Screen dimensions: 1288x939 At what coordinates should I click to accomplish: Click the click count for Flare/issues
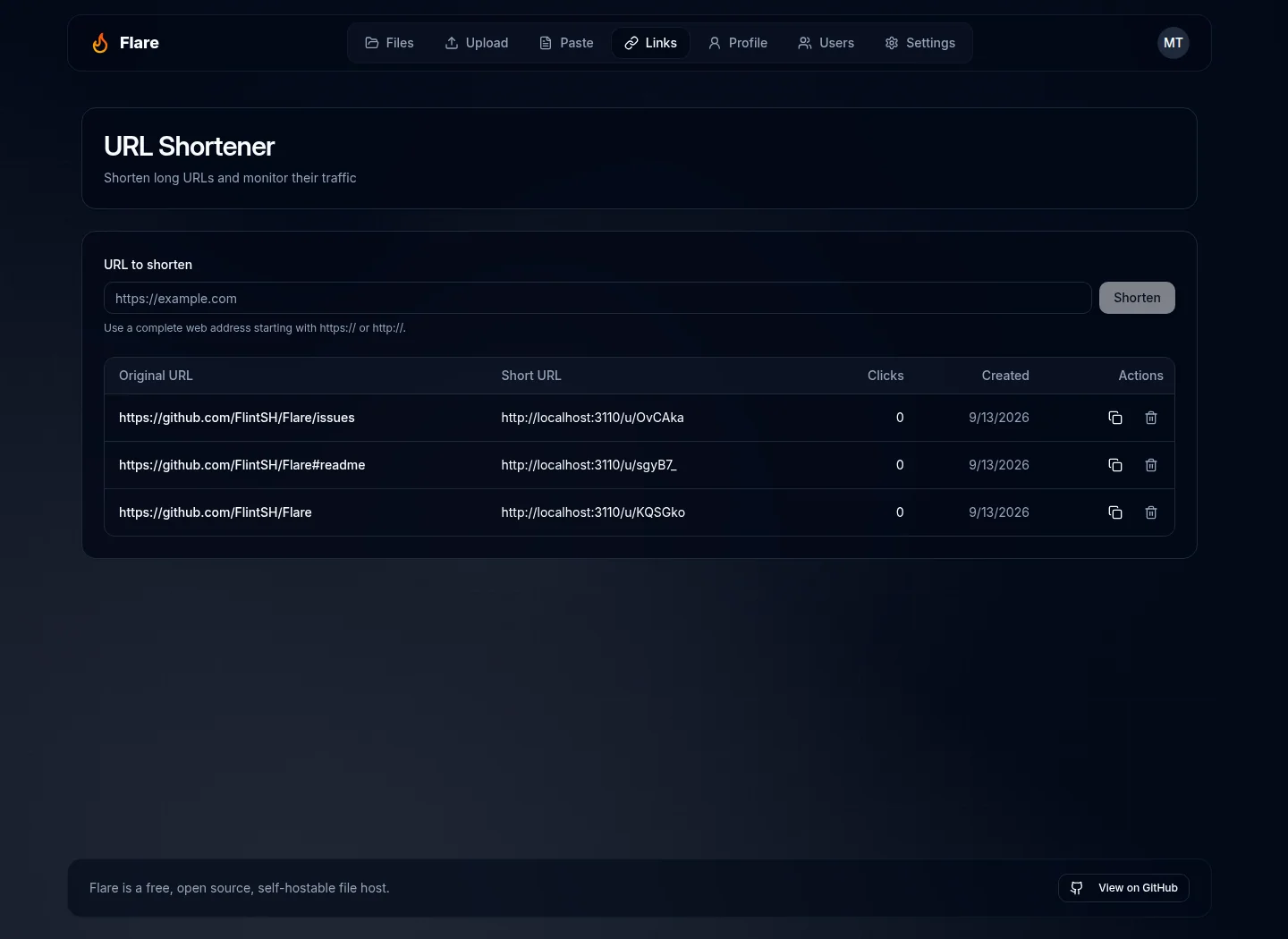click(900, 418)
